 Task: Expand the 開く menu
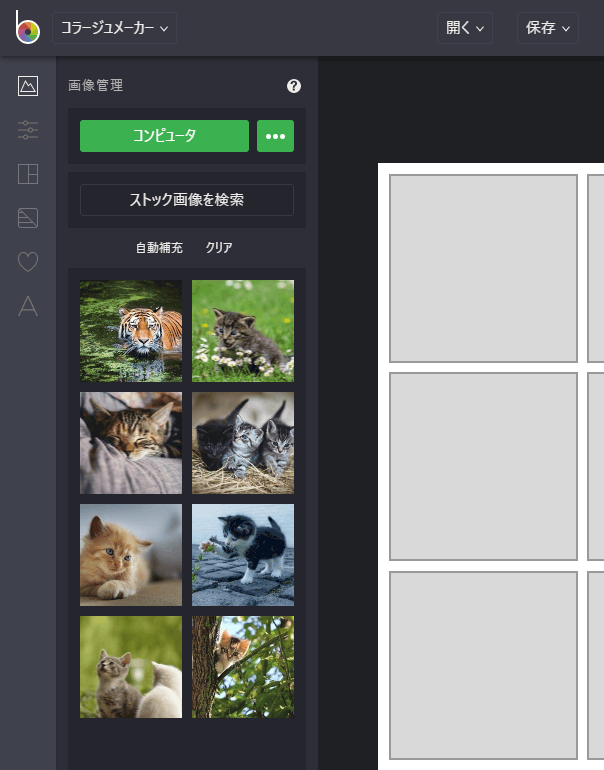[x=465, y=28]
